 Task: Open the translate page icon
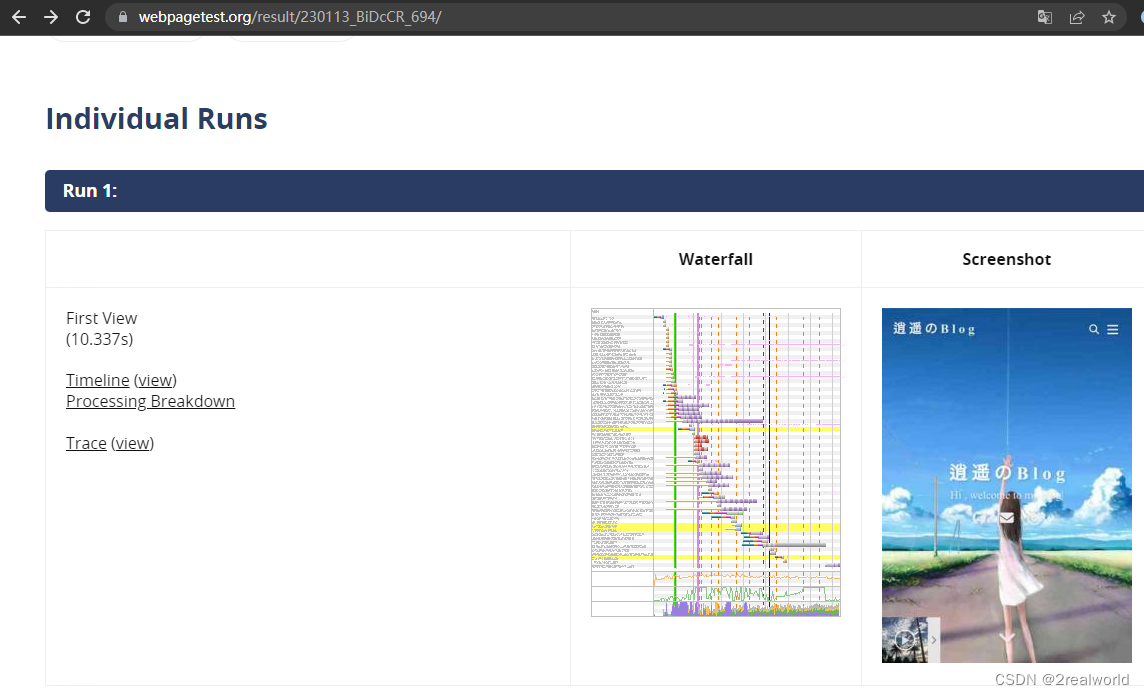[1045, 17]
